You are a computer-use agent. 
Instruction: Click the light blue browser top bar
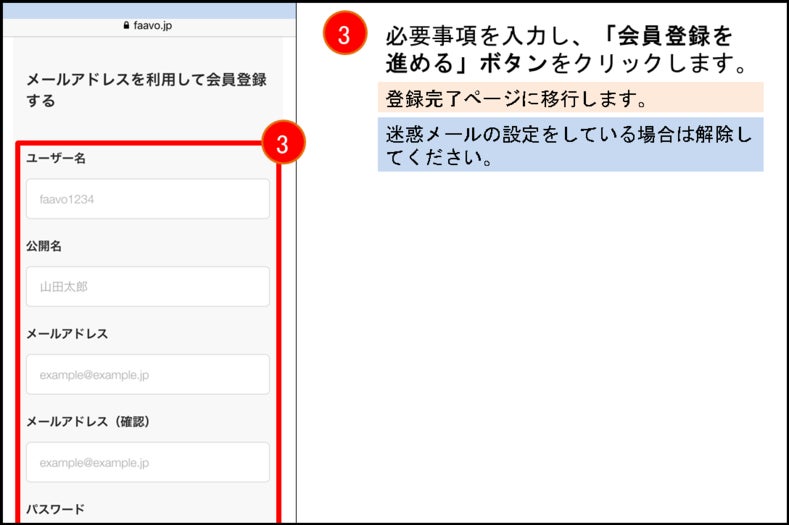[x=149, y=11]
